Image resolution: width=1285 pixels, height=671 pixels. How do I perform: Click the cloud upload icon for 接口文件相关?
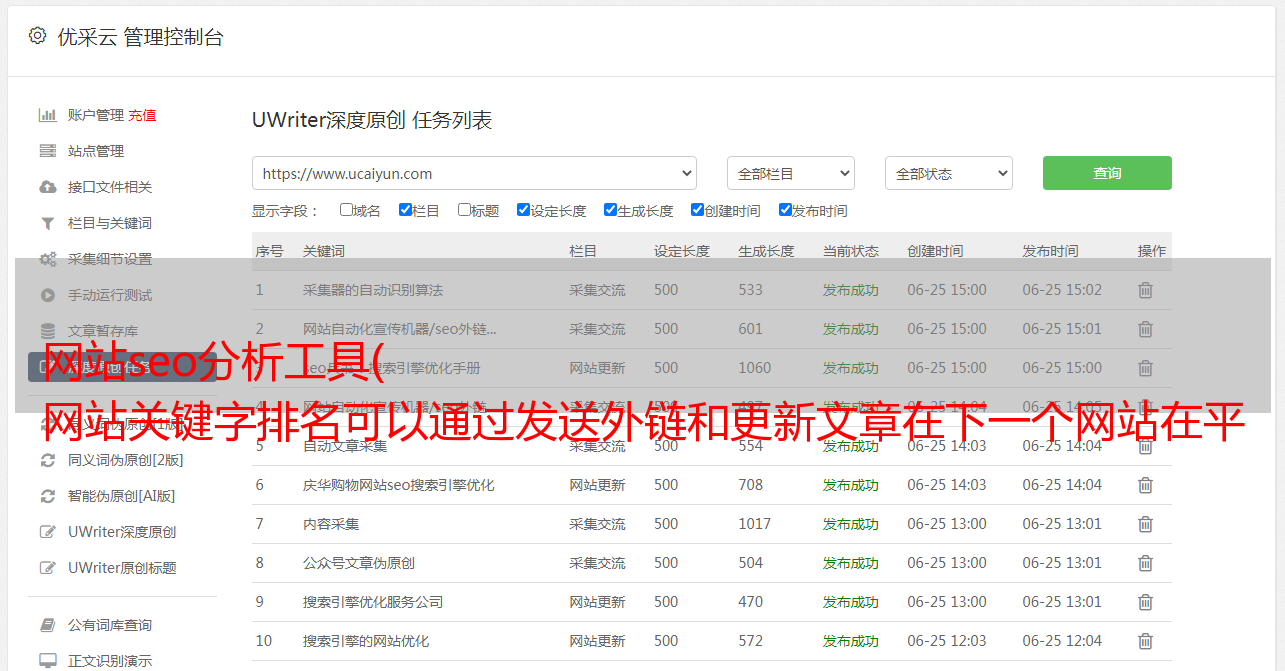[47, 187]
